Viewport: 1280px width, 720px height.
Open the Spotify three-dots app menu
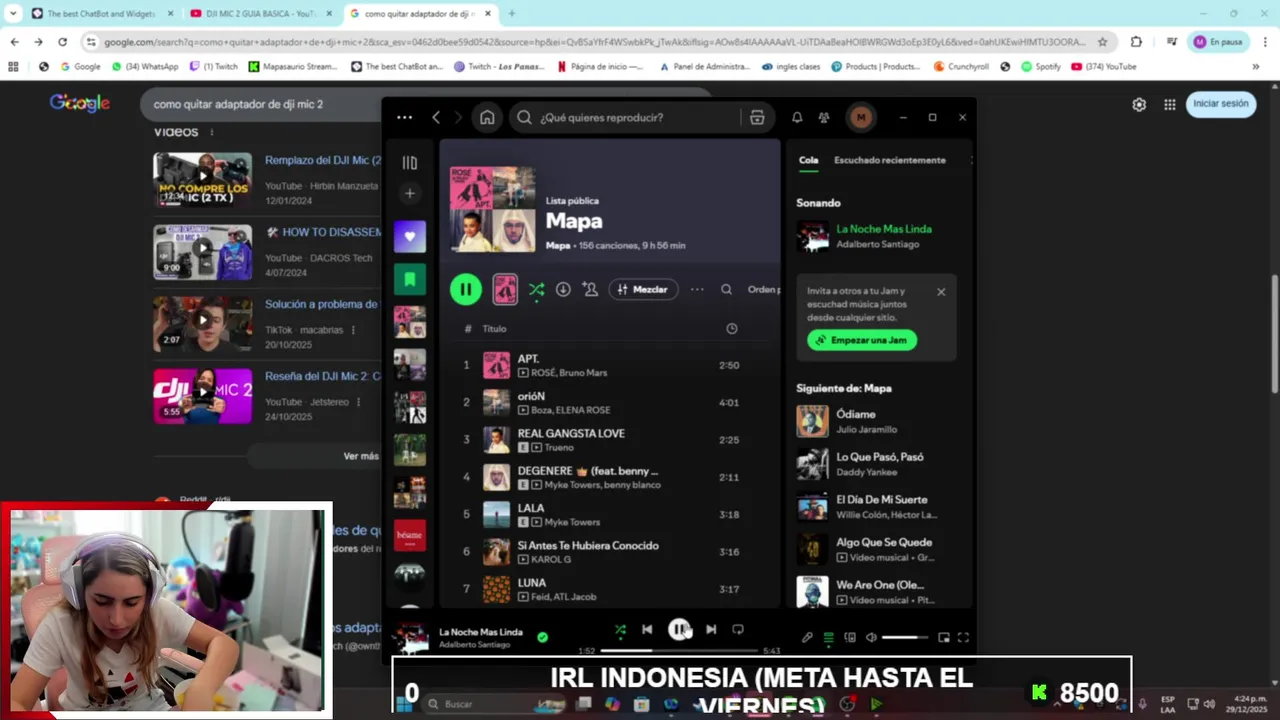[404, 117]
